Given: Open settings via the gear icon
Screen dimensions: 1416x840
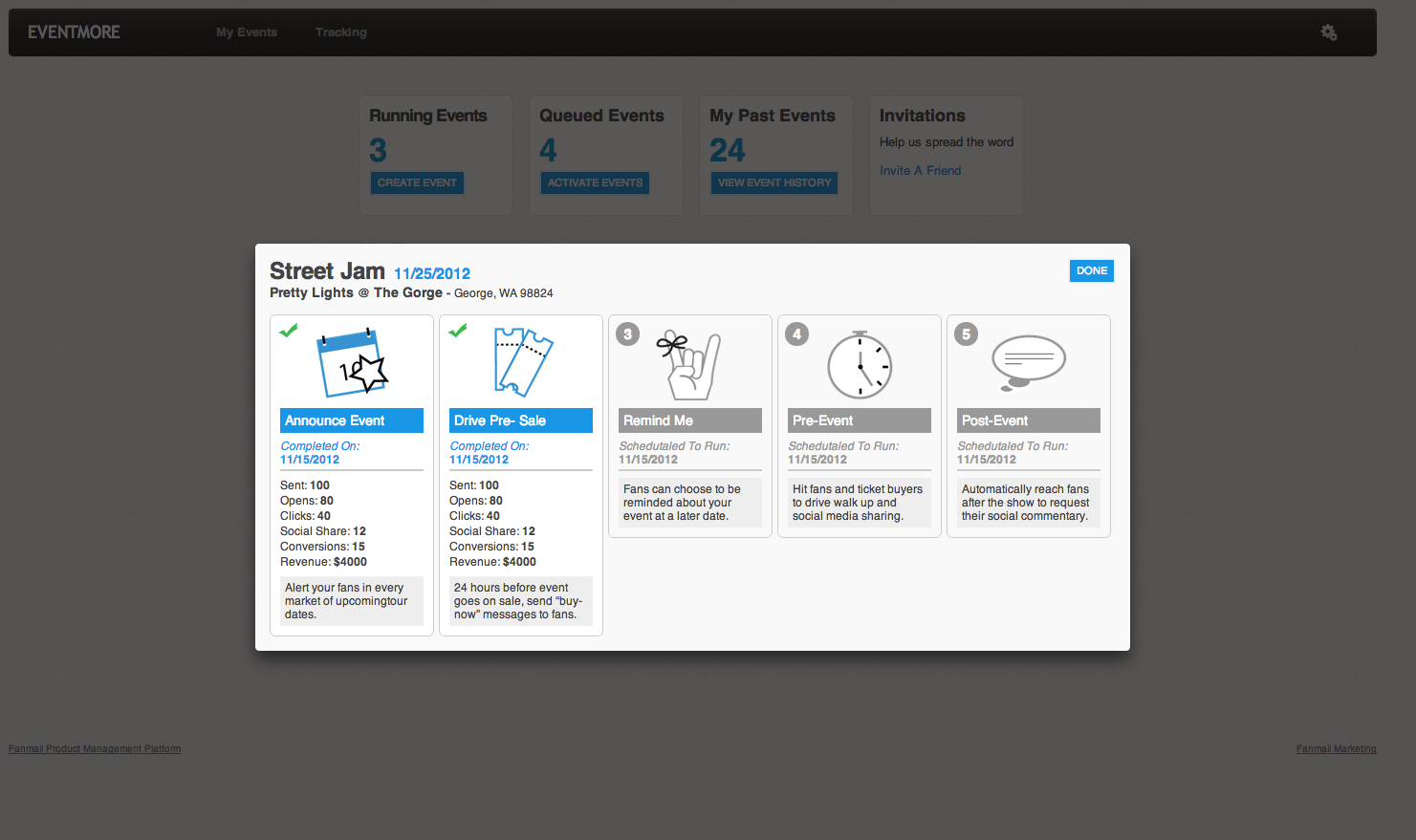Looking at the screenshot, I should coord(1328,32).
